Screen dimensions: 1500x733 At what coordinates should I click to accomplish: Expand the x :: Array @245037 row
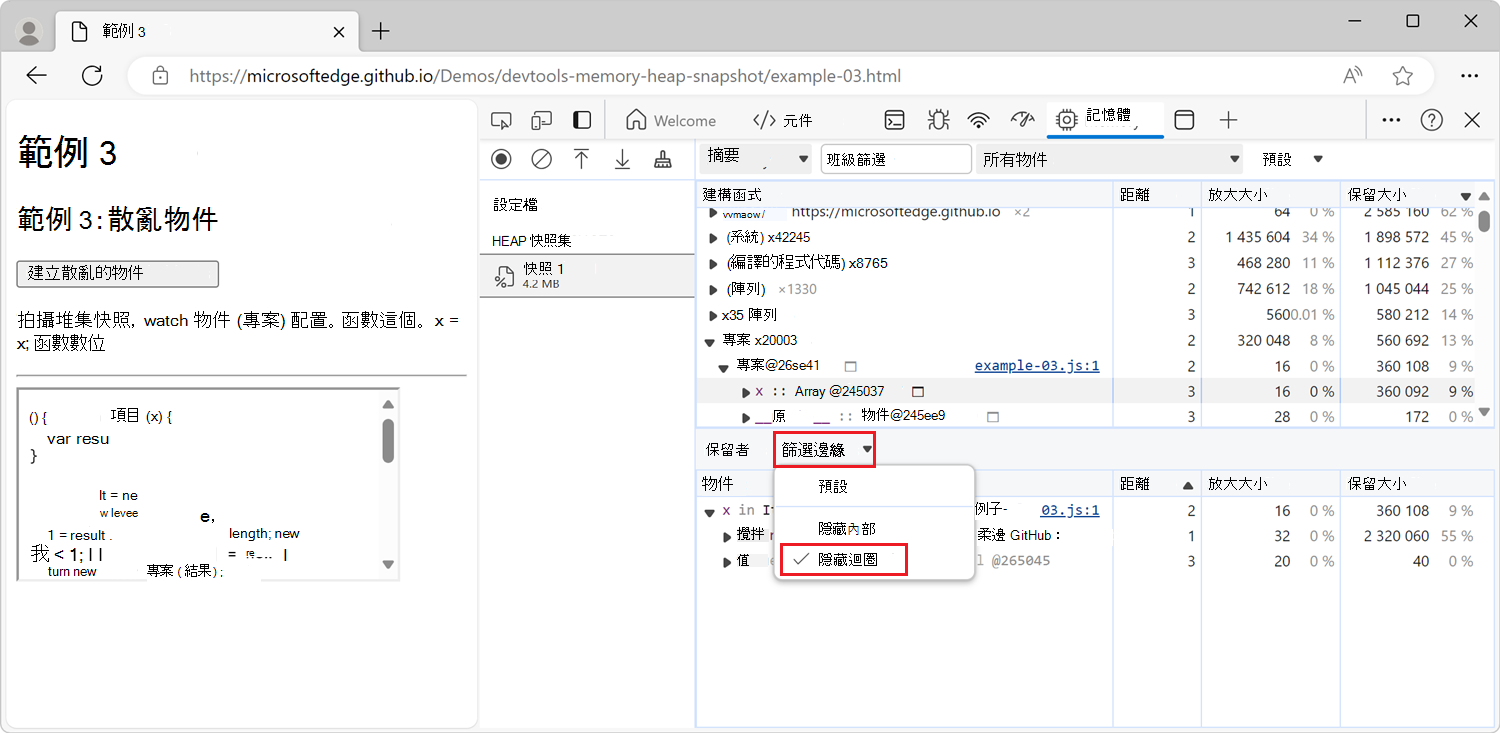pos(746,392)
